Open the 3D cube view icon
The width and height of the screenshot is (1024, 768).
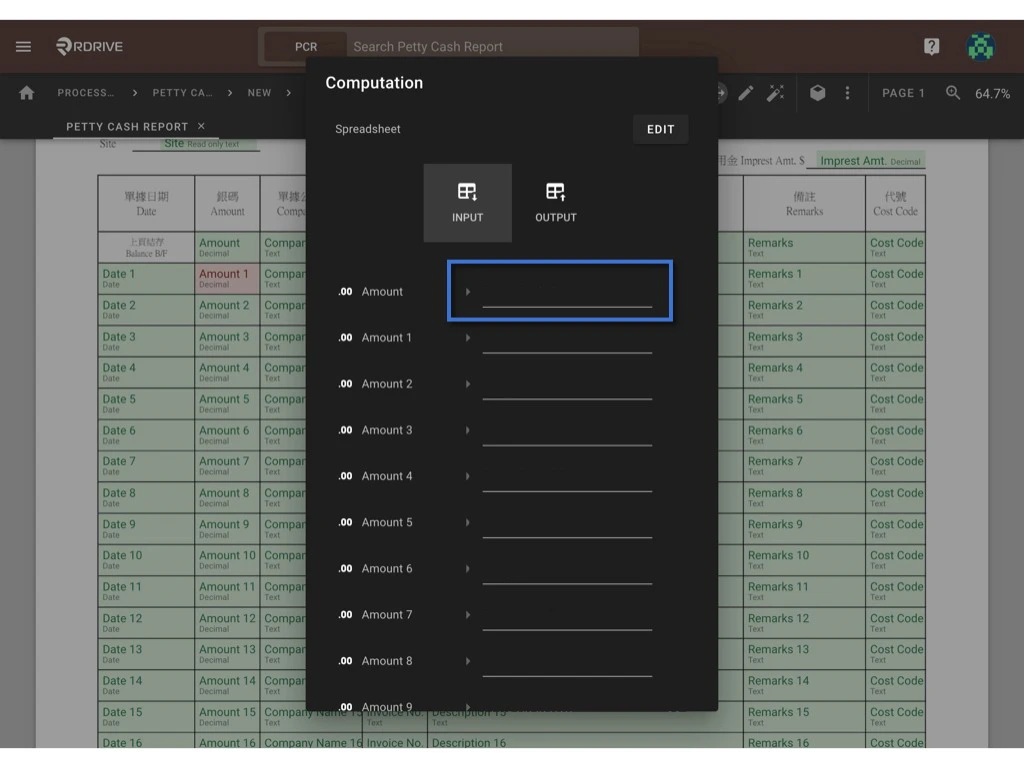(818, 92)
